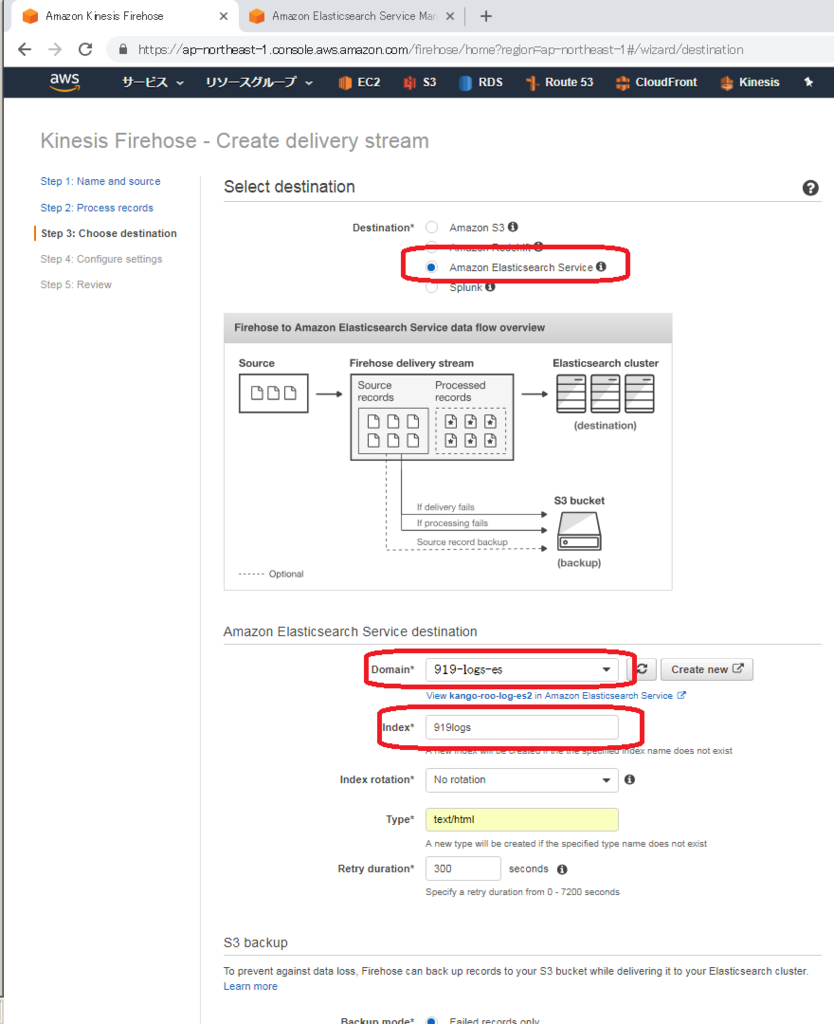Screen dimensions: 834x1024
Task: Refresh the domain list
Action: (642, 669)
